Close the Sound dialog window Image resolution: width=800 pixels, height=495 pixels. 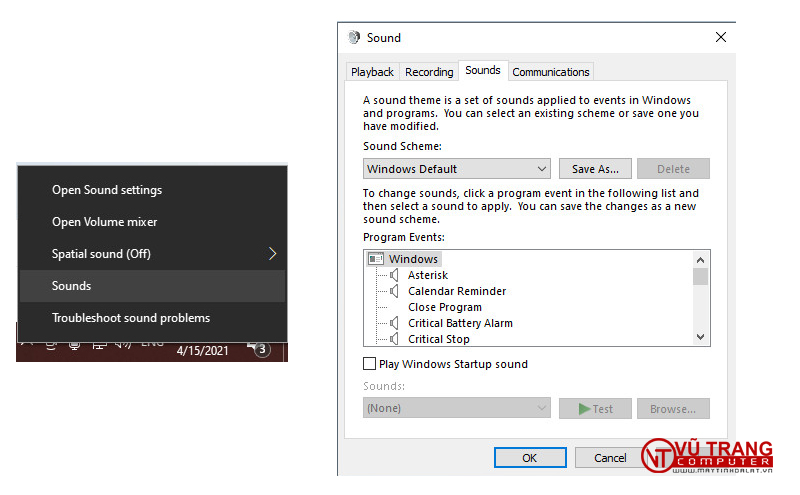(x=720, y=37)
